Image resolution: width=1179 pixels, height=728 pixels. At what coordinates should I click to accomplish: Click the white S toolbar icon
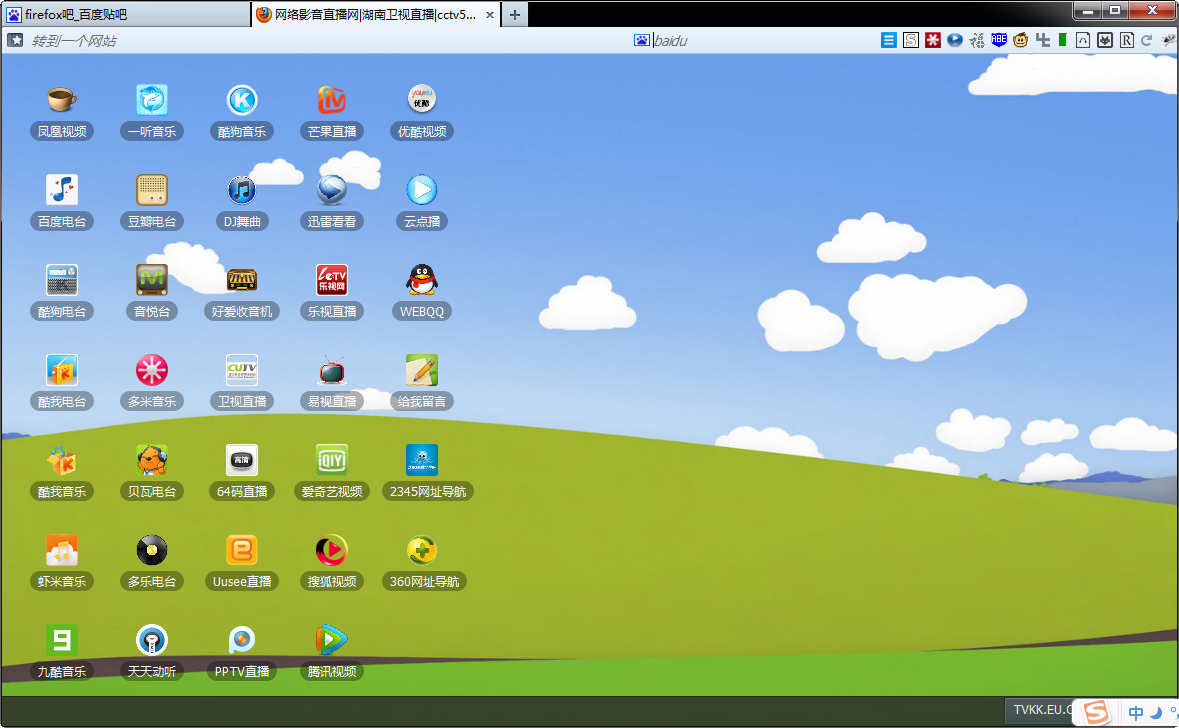coord(911,40)
